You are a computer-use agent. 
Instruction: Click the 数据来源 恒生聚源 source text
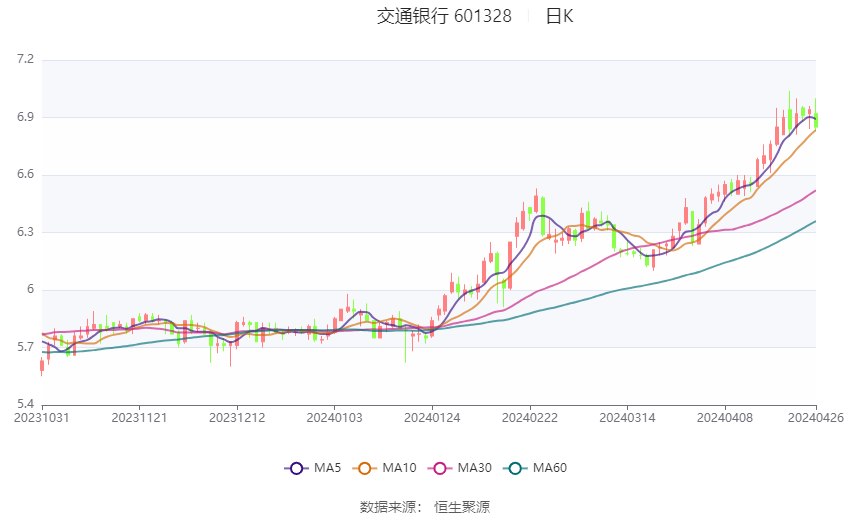coord(424,507)
